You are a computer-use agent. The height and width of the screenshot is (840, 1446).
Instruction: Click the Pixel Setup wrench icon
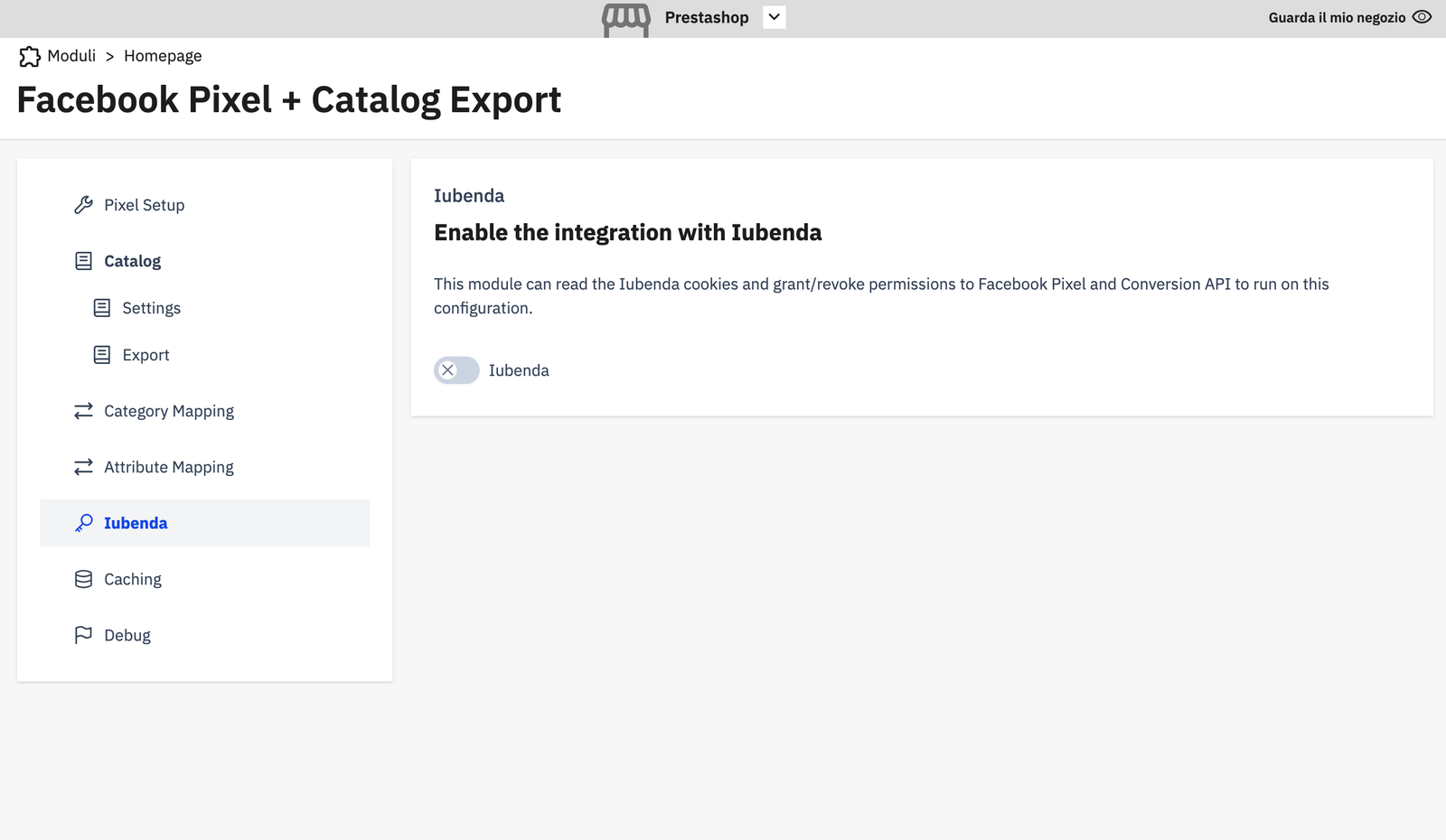point(83,205)
